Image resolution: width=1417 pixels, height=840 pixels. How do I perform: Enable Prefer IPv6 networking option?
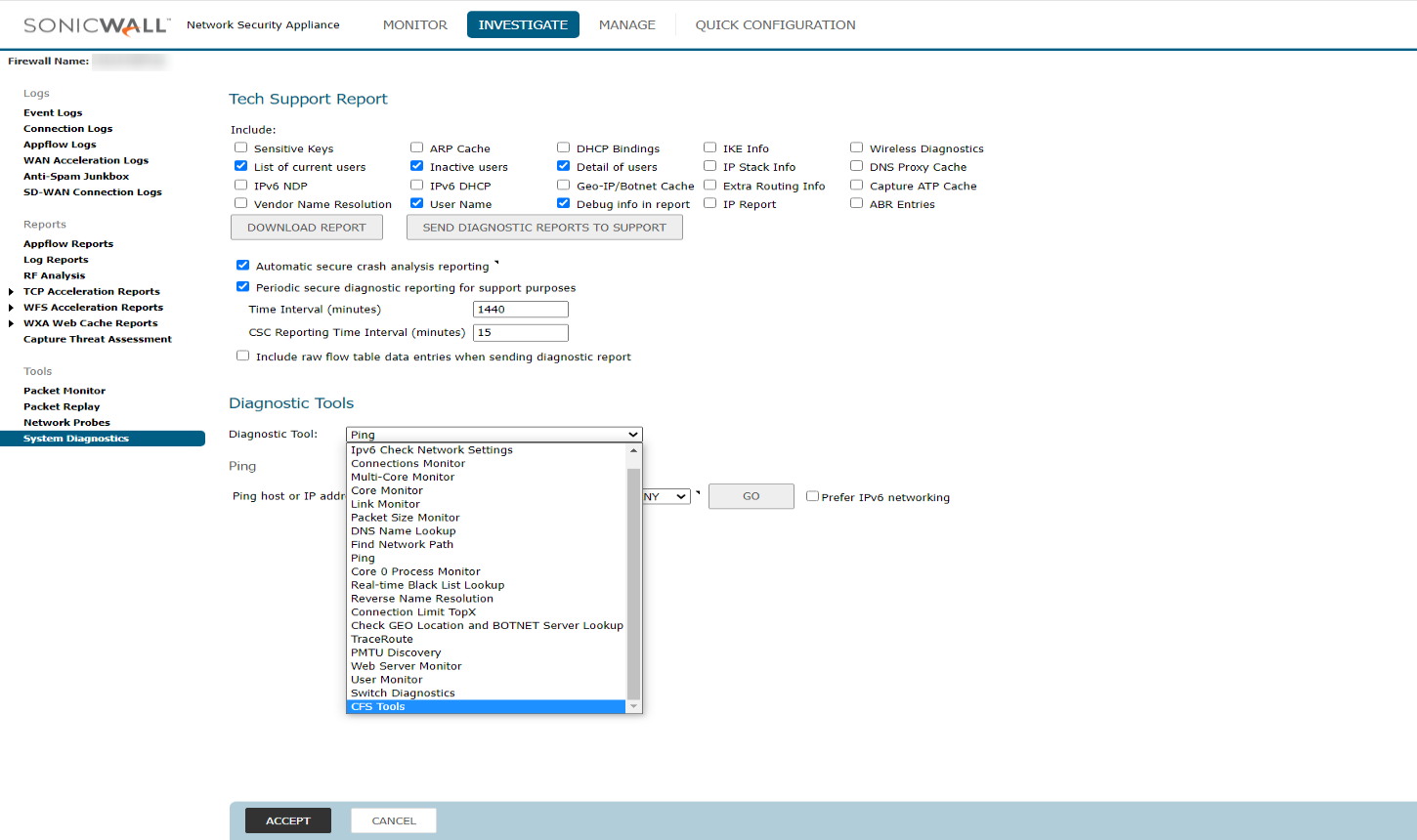point(812,496)
